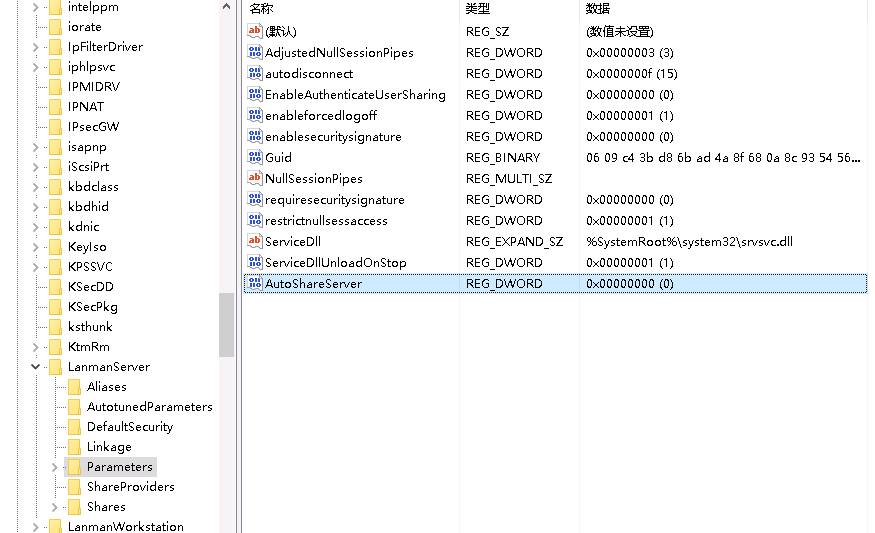
Task: Expand the LanmanWorkstation node
Action: point(36,527)
